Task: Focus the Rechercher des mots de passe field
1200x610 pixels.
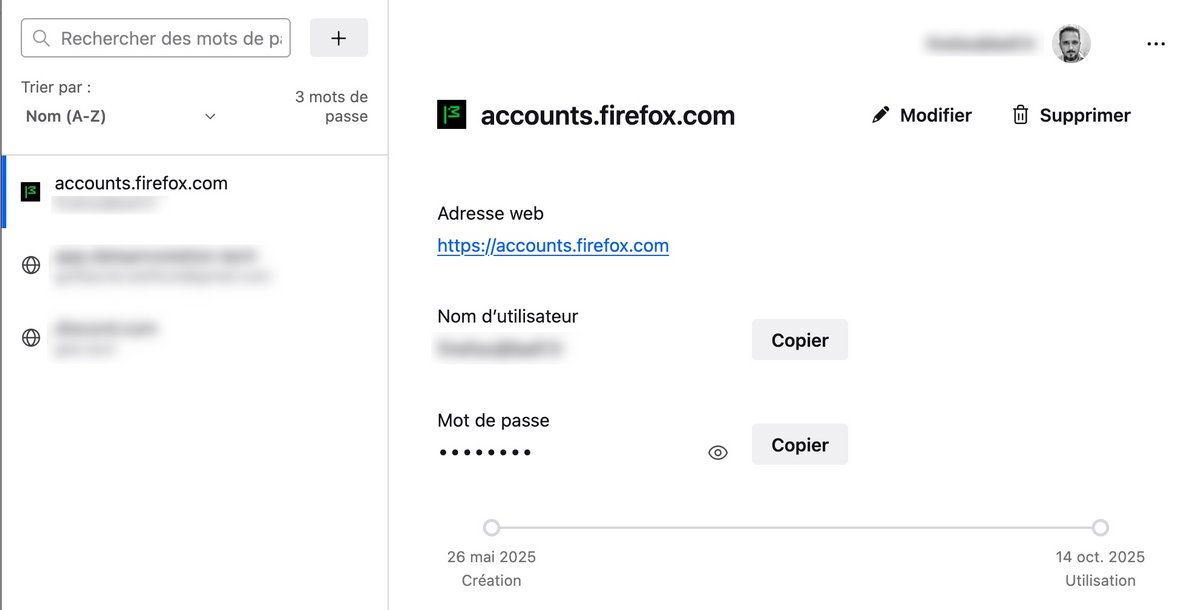Action: [x=170, y=38]
